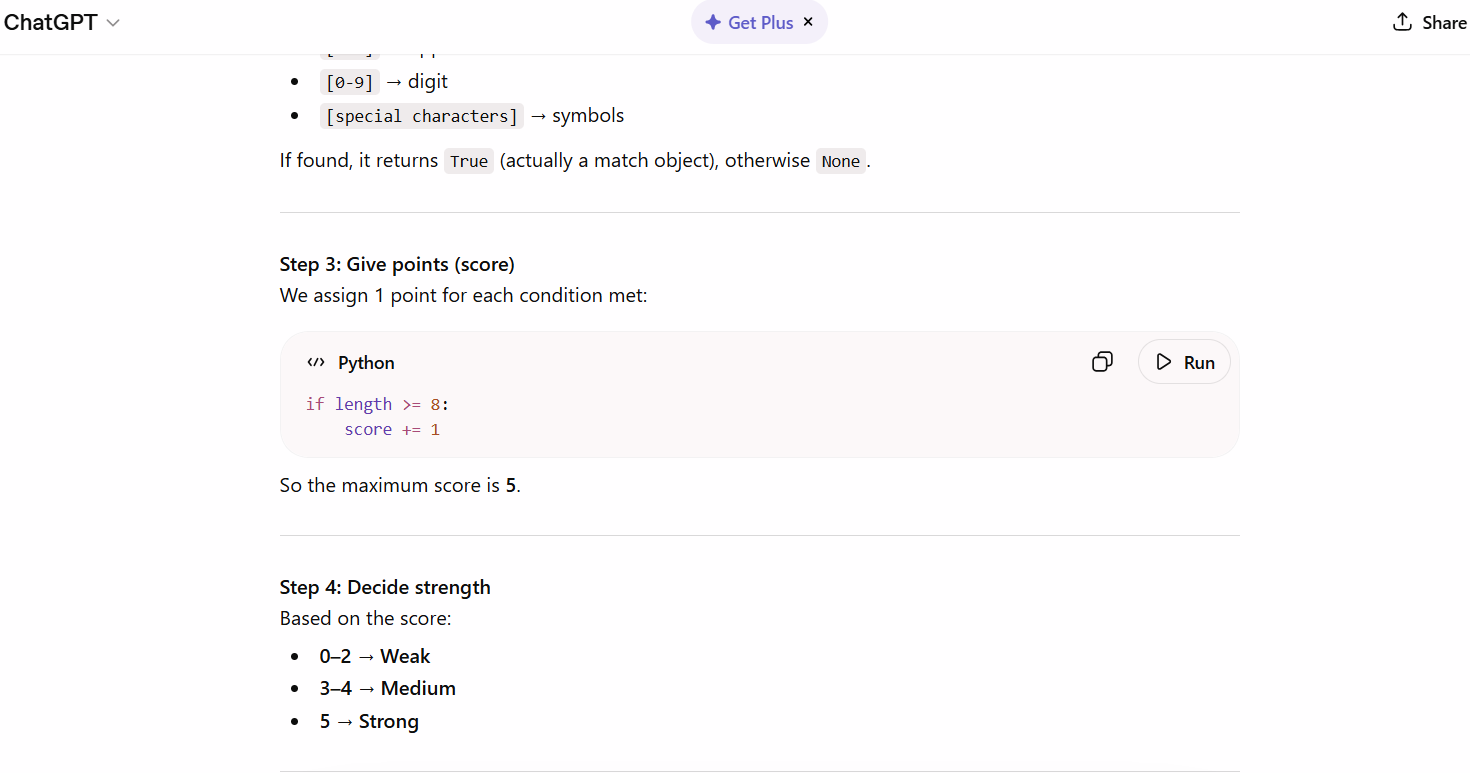
Task: Click the "→ digit" text
Action: [417, 82]
